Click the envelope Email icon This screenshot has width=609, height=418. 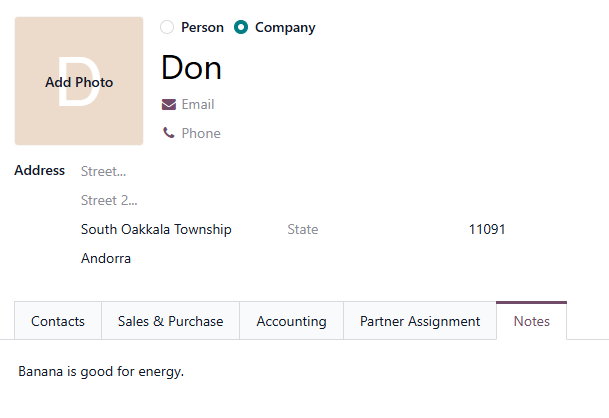coord(168,104)
